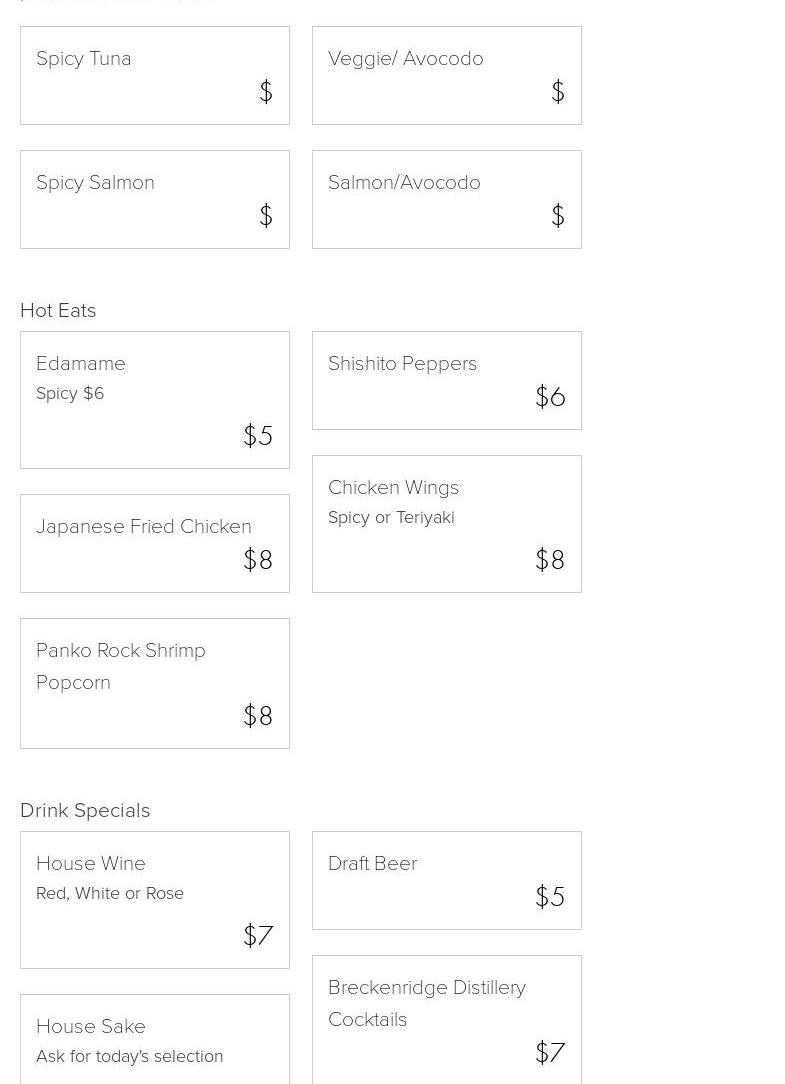The image size is (785, 1084).
Task: Click the Edamame "Spicy $6" option text
Action: pyautogui.click(x=70, y=394)
